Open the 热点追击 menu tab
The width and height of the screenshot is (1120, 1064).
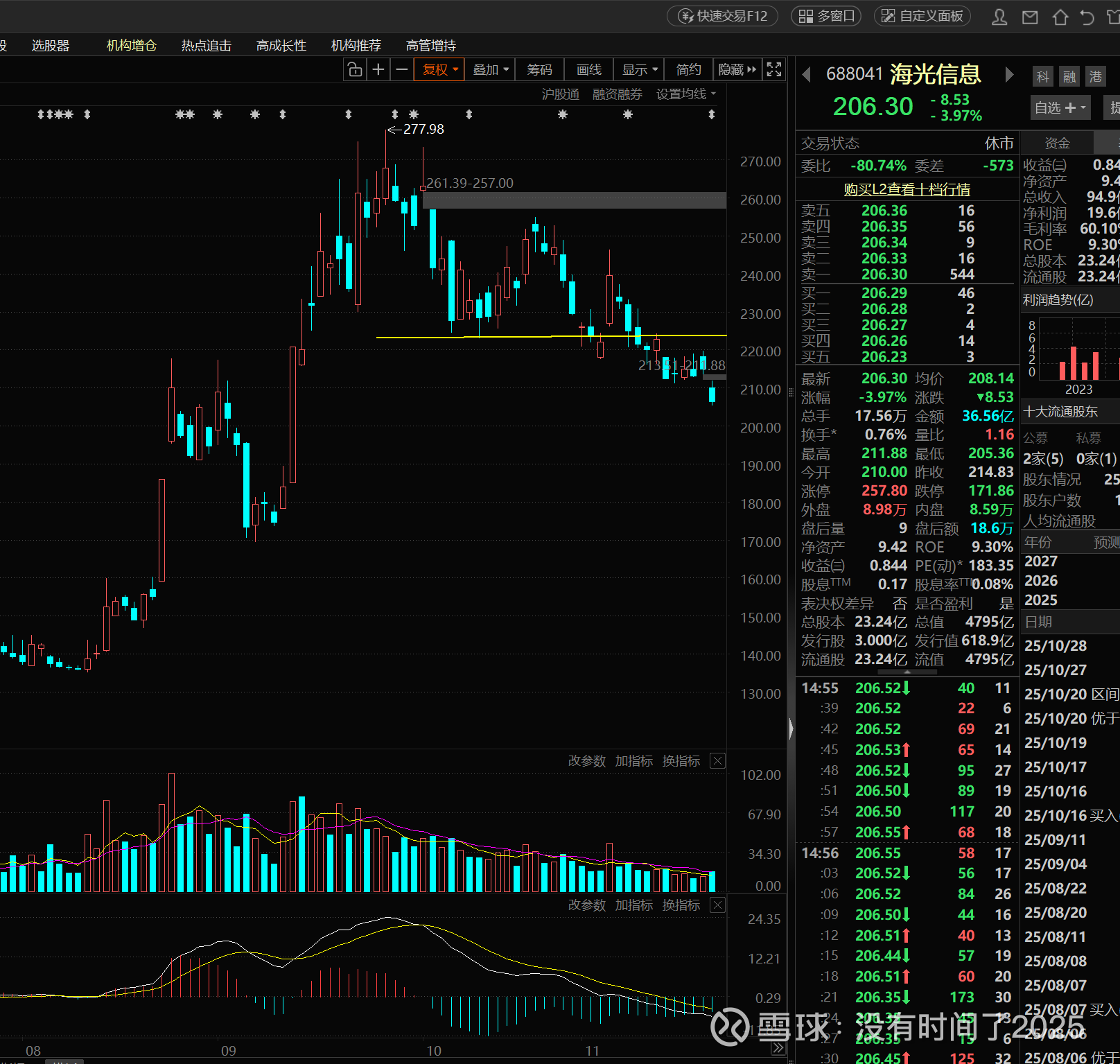pos(206,46)
